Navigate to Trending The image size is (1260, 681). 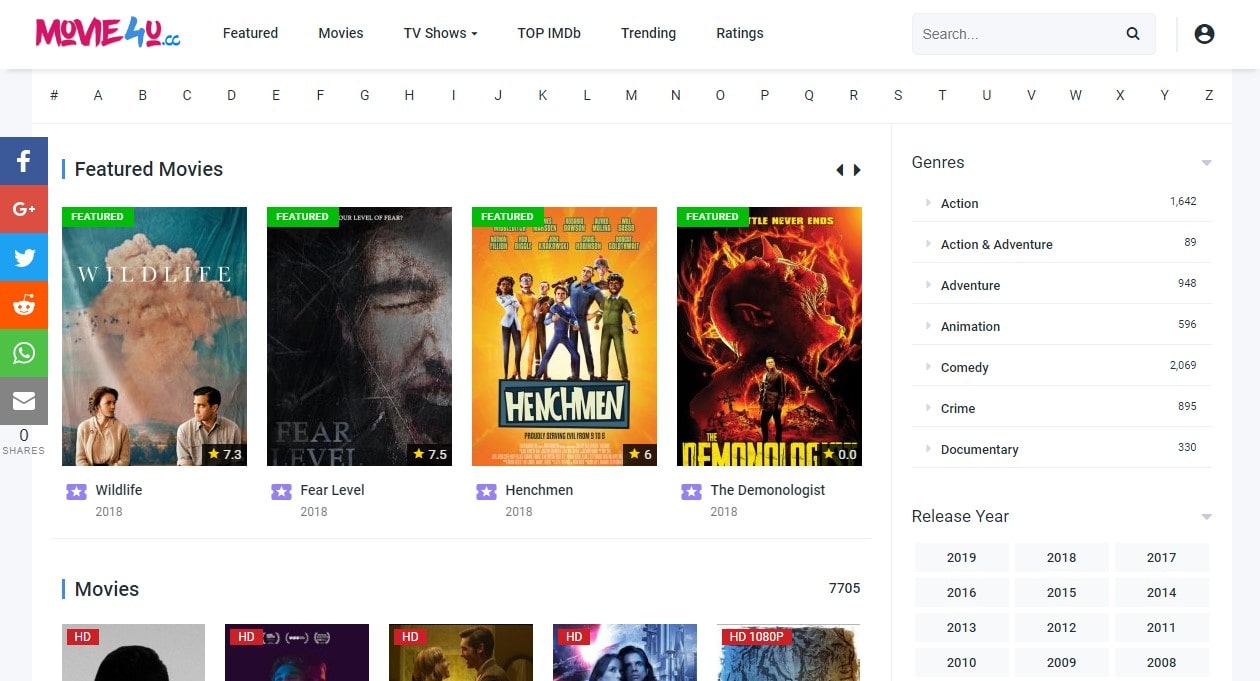(x=648, y=33)
